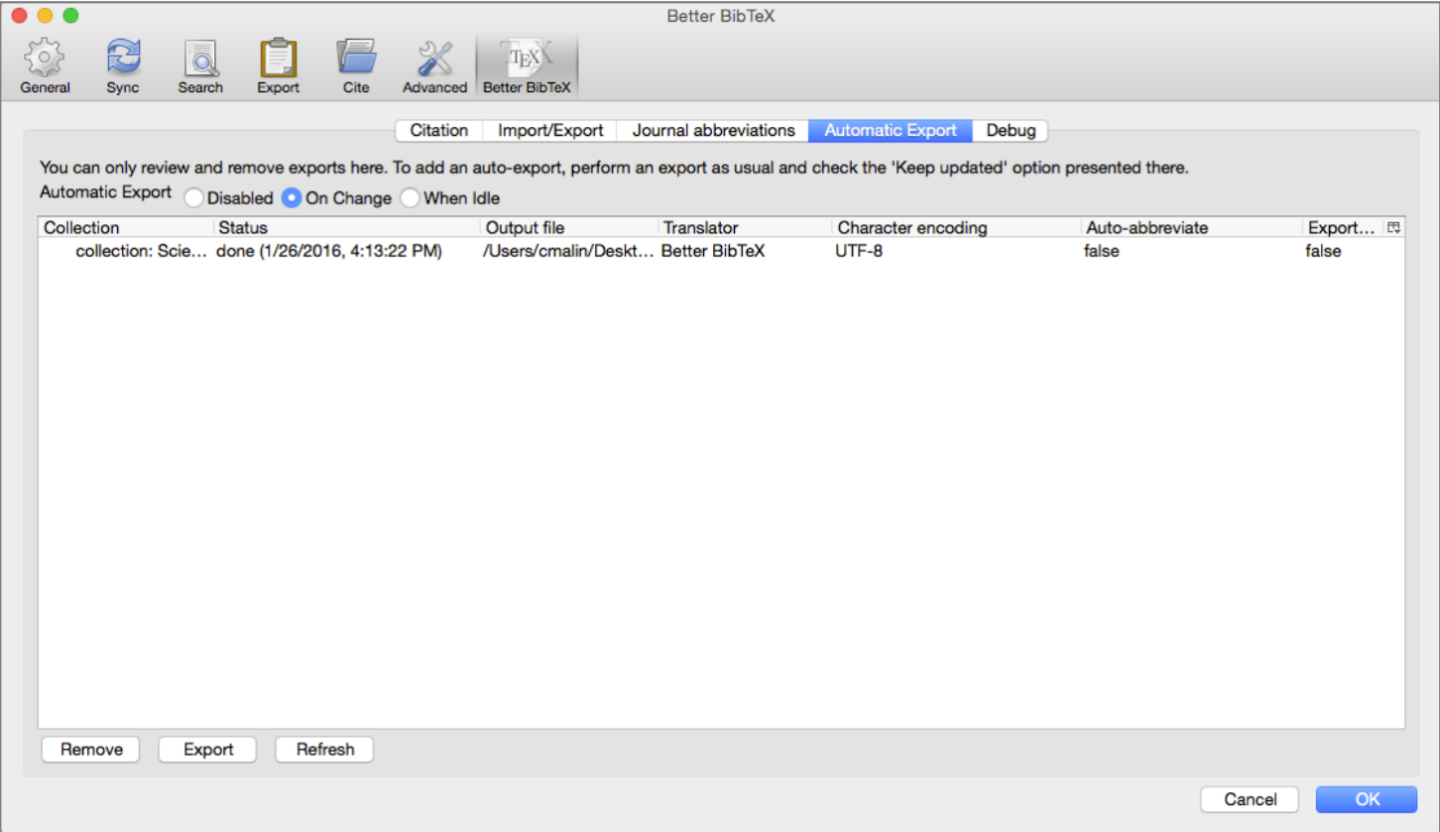Image resolution: width=1440 pixels, height=832 pixels.
Task: Sort by the Character encoding column header
Action: tap(956, 228)
